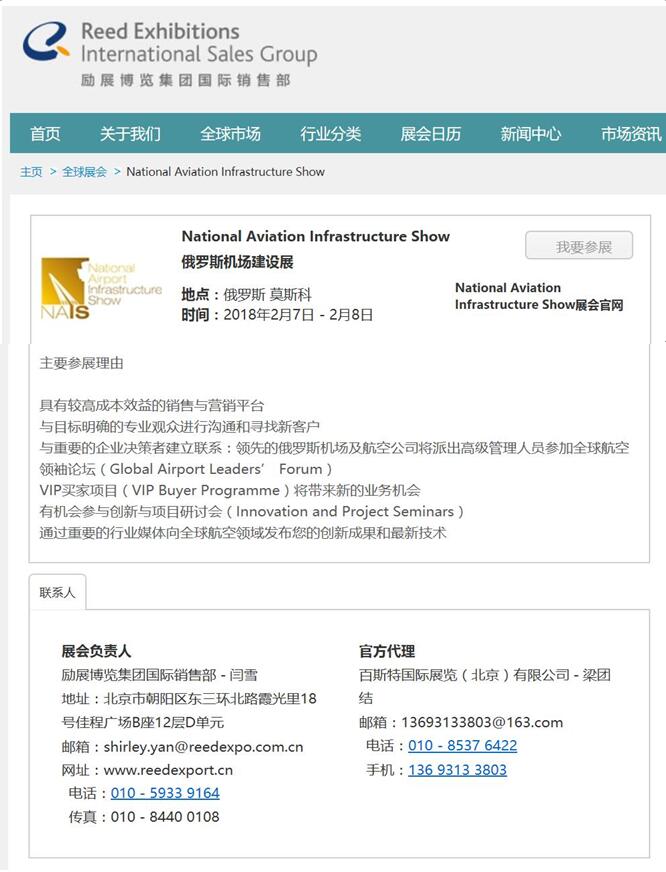
Task: Open the 关于我们 navigation menu item
Action: coord(130,134)
